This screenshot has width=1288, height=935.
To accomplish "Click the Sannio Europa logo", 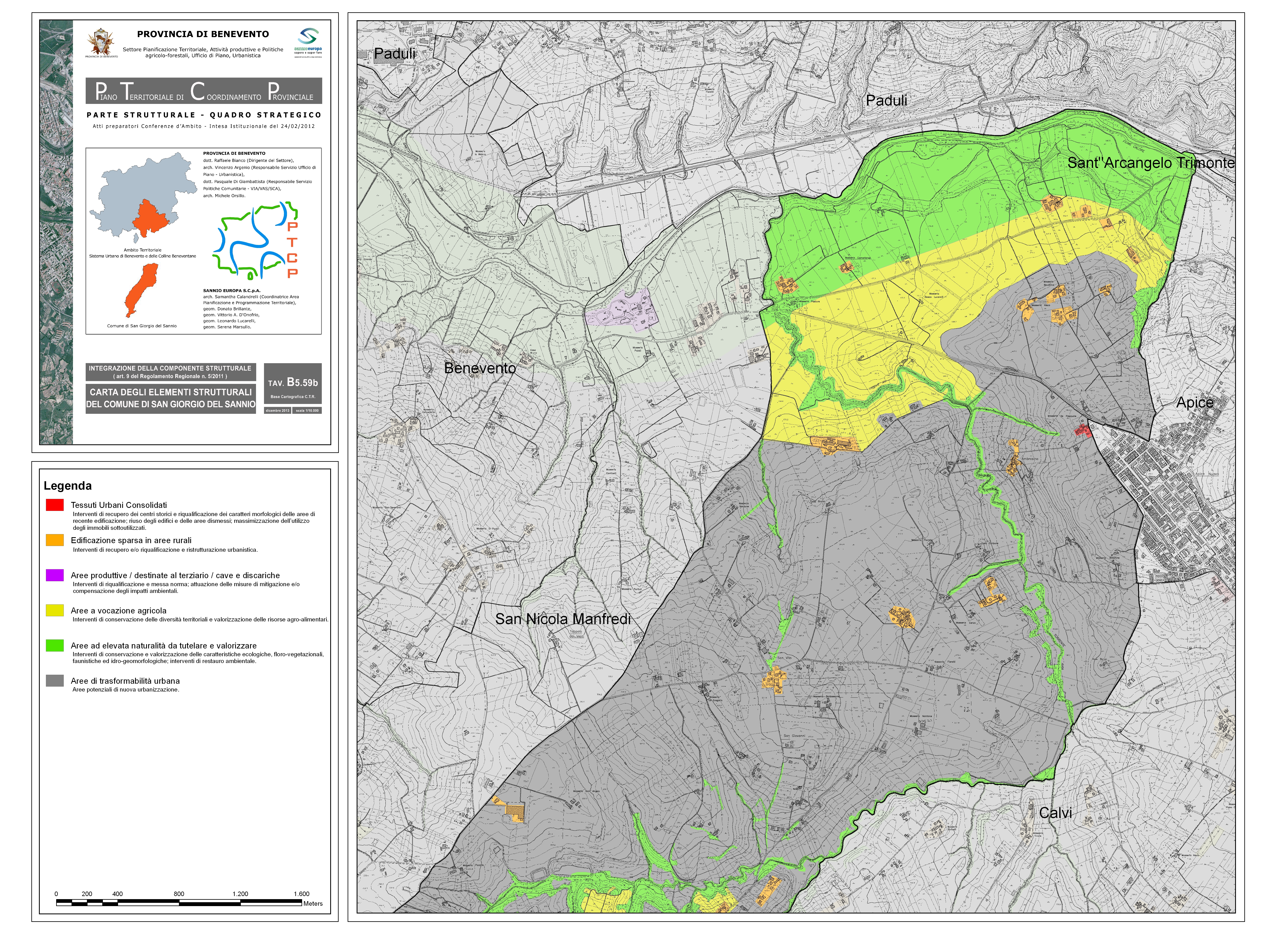I will [308, 43].
